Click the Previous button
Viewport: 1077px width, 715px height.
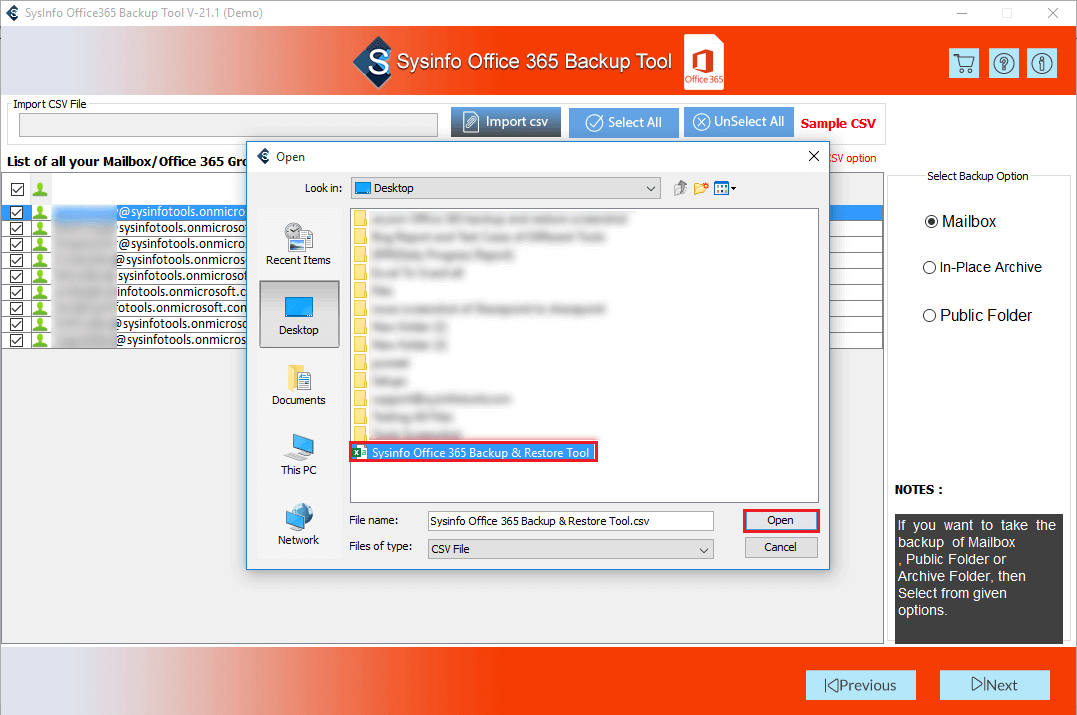861,685
